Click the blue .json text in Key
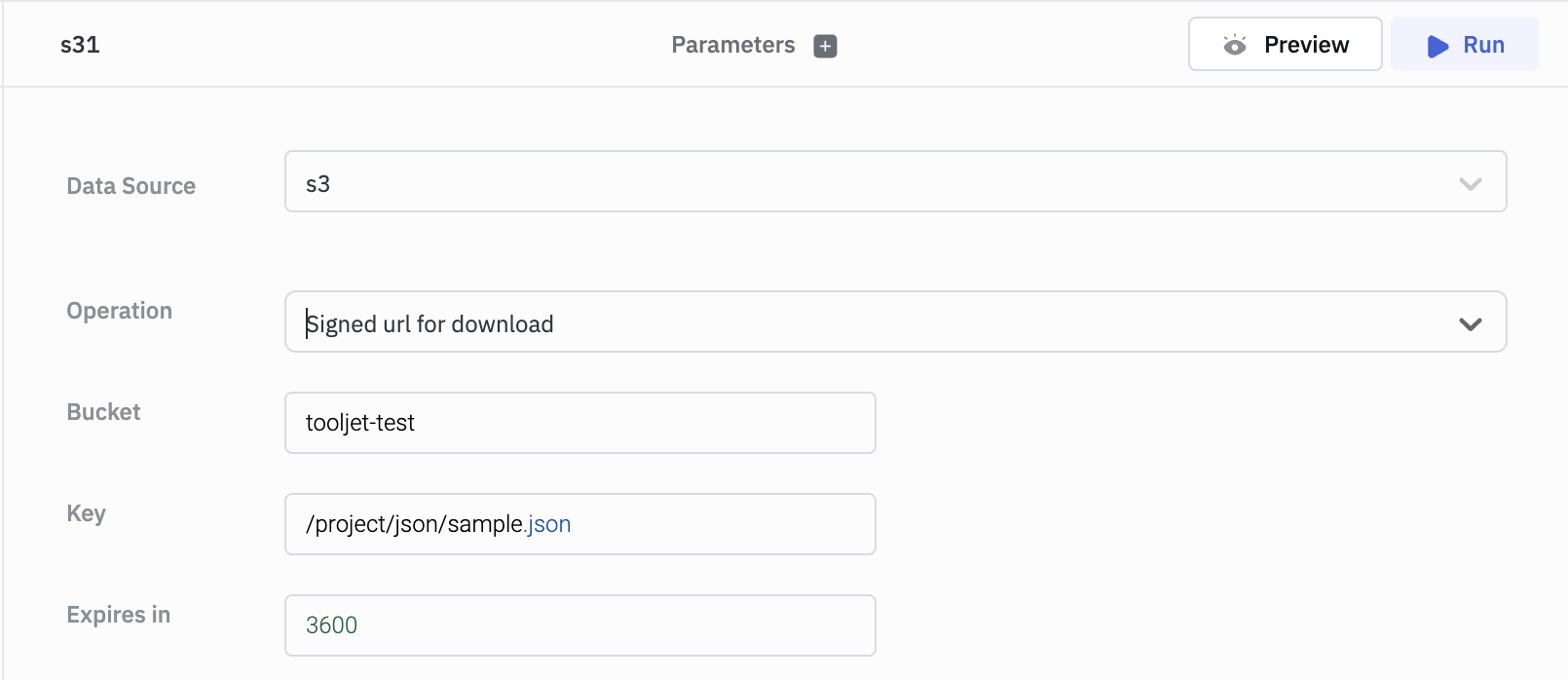The height and width of the screenshot is (680, 1568). pos(549,524)
